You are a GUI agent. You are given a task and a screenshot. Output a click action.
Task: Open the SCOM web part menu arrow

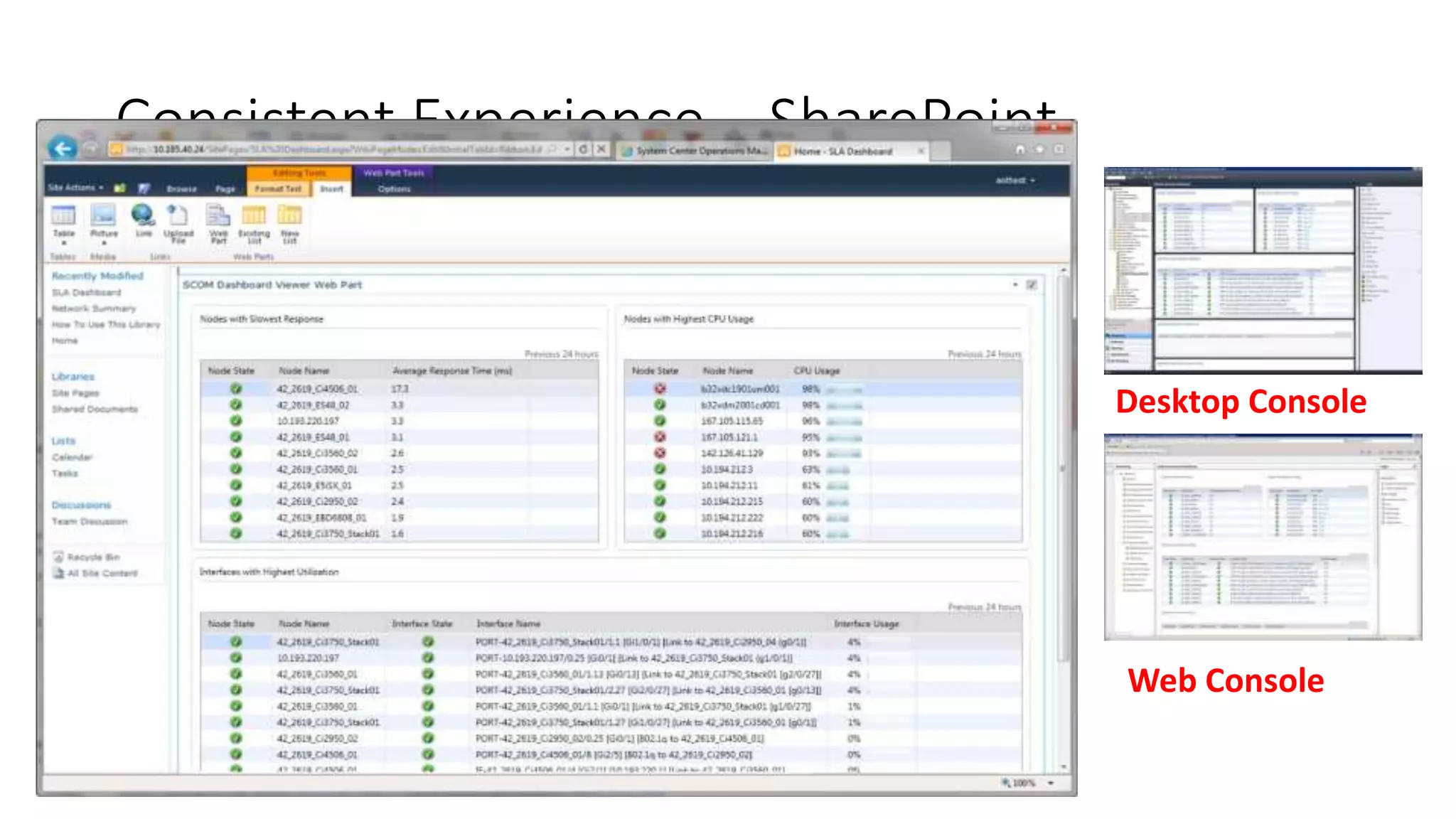click(1015, 284)
